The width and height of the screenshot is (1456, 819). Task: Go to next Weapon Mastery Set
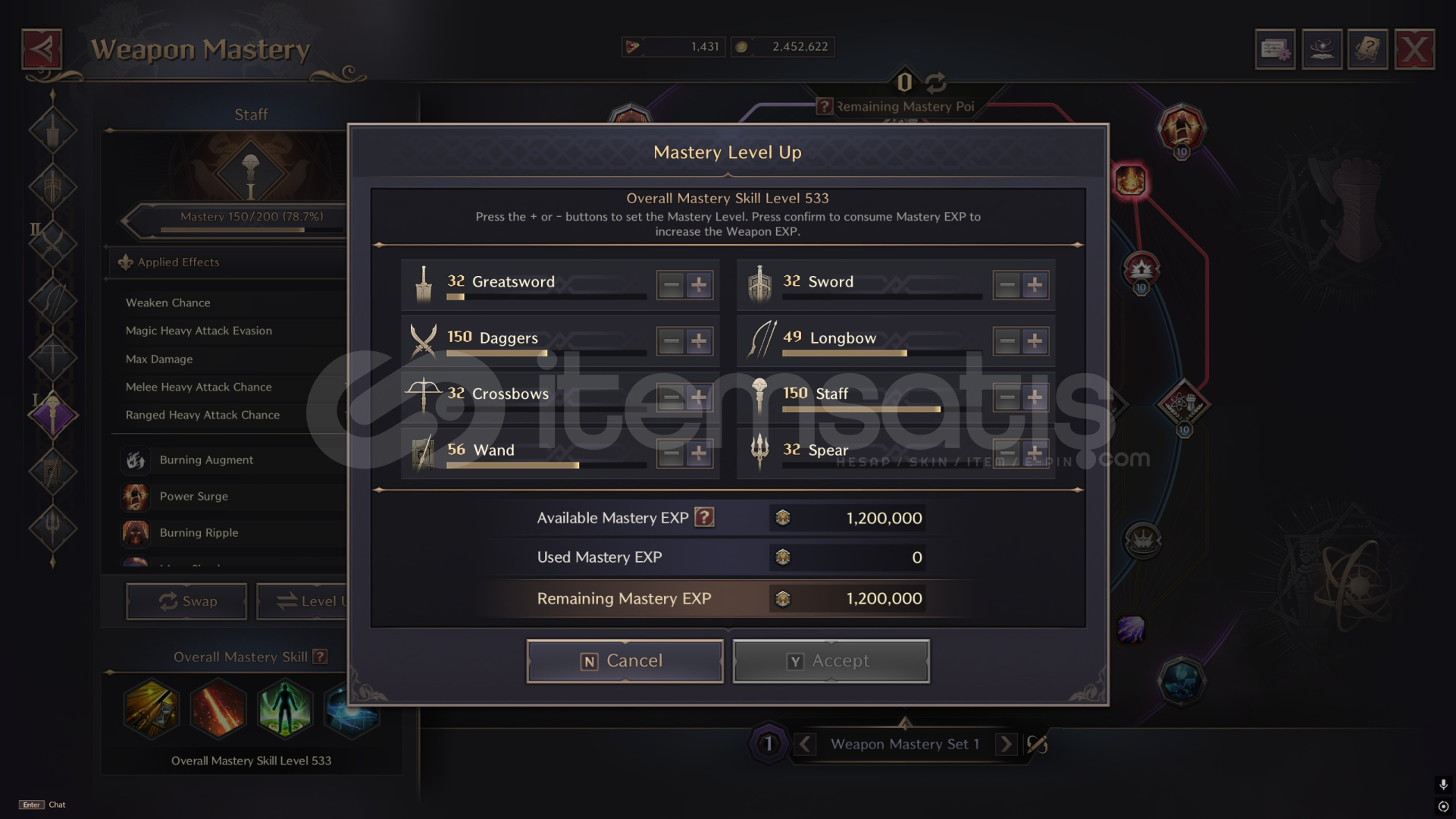click(x=1006, y=744)
